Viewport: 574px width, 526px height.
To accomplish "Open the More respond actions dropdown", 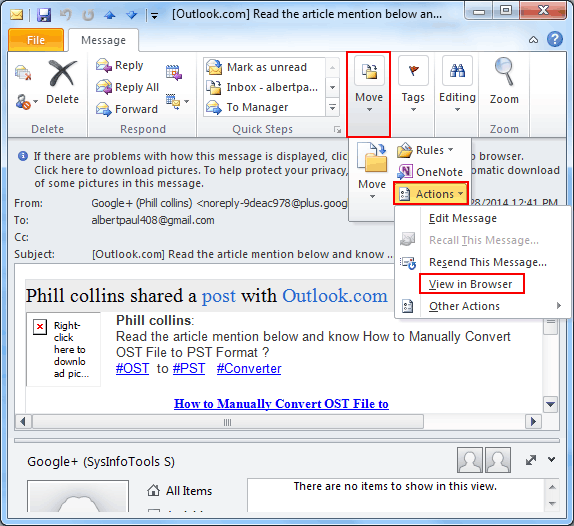I will (177, 101).
